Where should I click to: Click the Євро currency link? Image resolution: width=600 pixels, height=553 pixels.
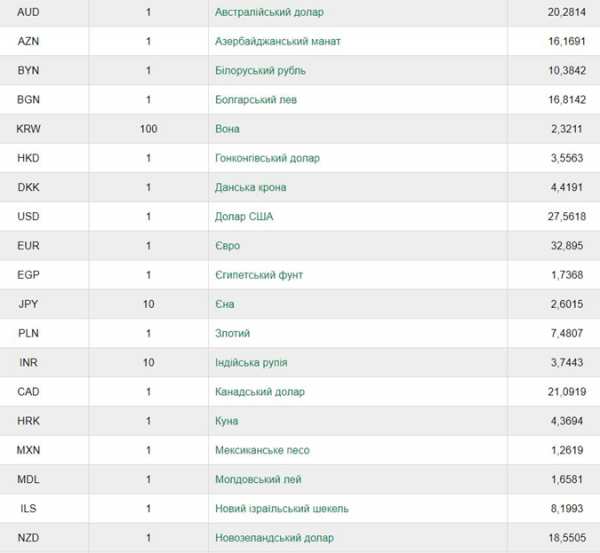[227, 246]
